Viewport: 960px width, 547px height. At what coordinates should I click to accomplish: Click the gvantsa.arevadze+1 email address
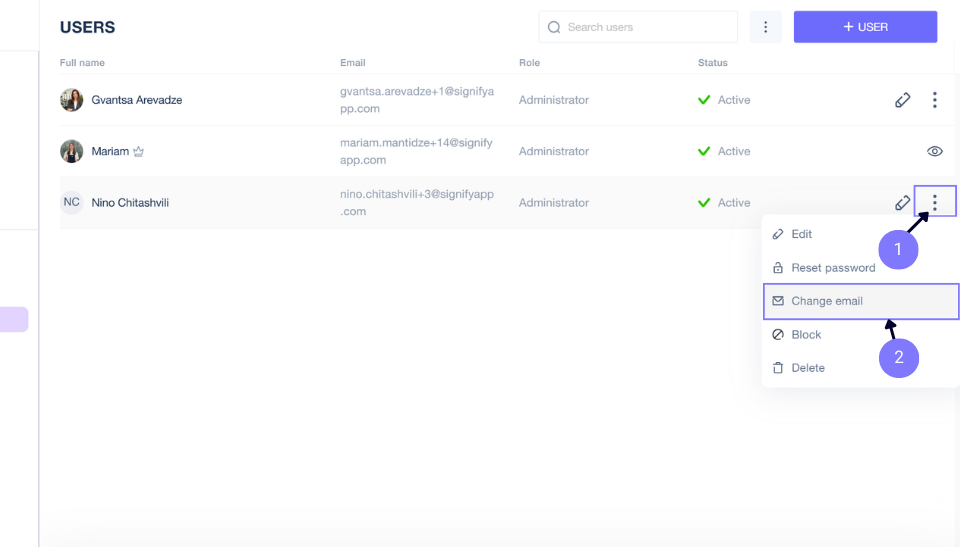coord(417,100)
